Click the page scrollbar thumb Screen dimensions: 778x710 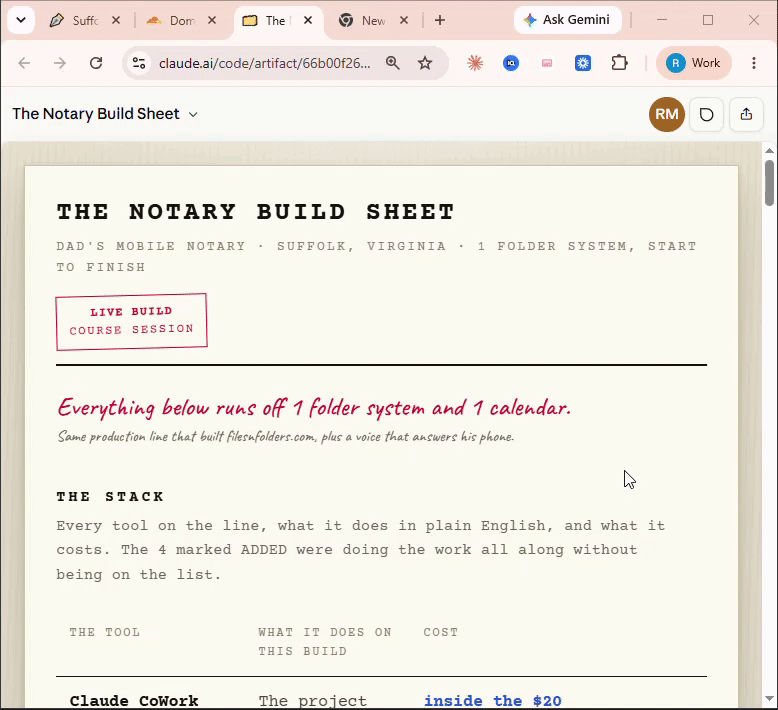(770, 182)
